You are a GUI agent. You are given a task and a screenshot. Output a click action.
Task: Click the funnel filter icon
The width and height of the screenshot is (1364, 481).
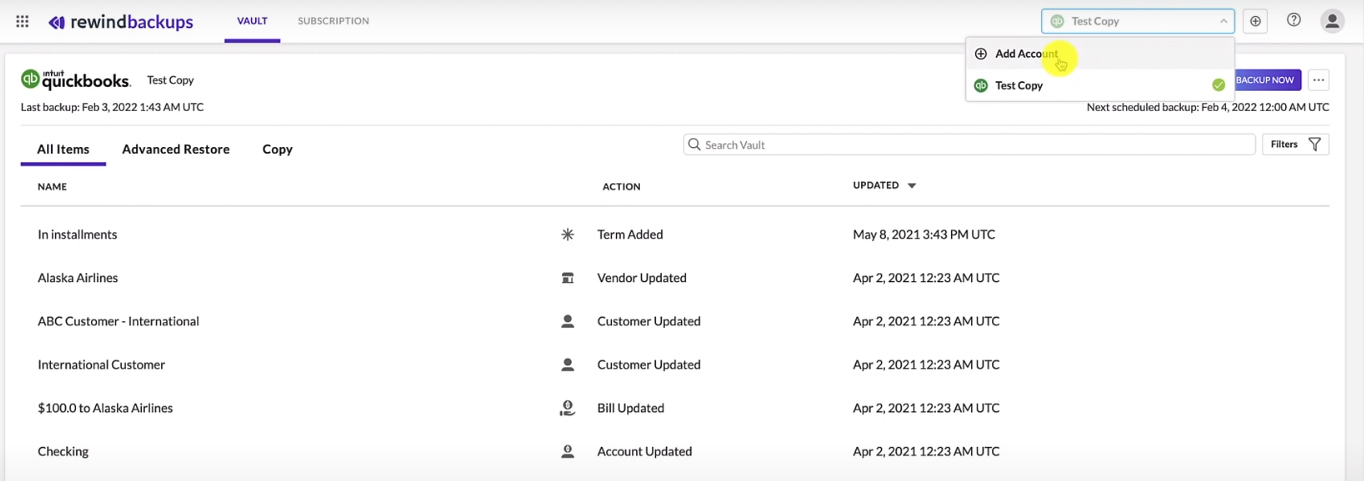(x=1314, y=145)
